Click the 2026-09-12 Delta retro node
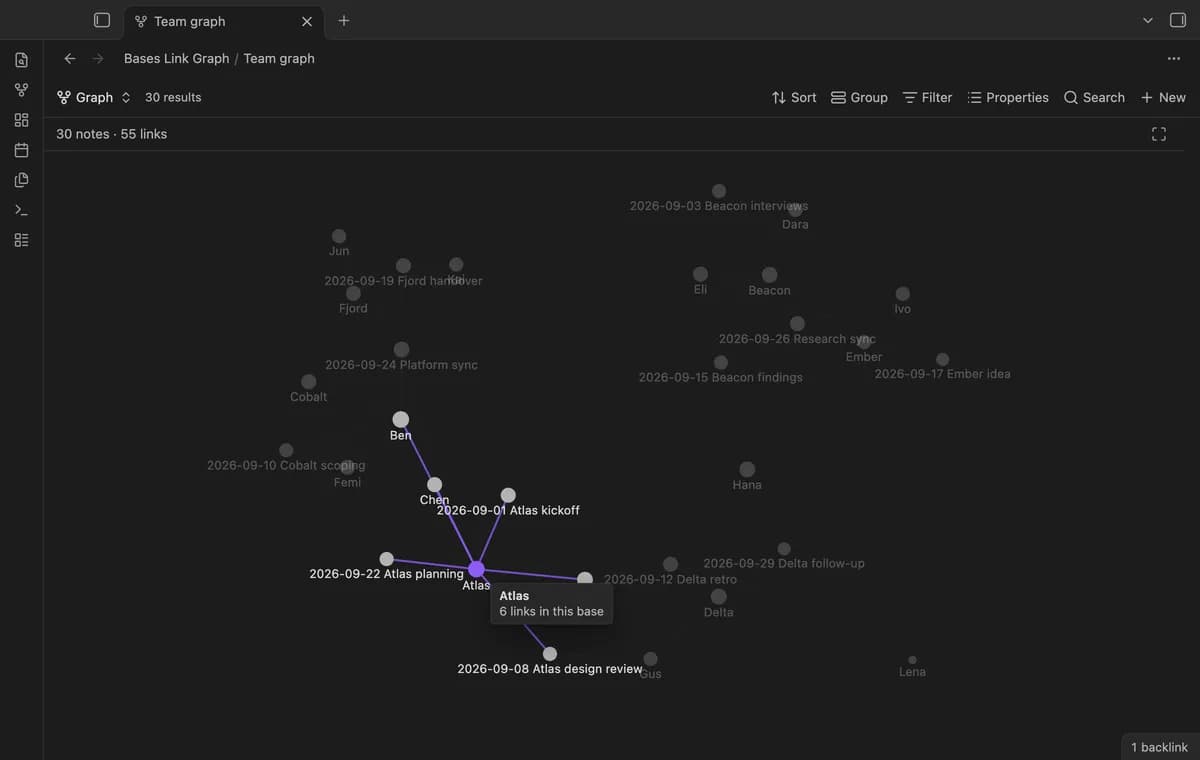 point(670,564)
